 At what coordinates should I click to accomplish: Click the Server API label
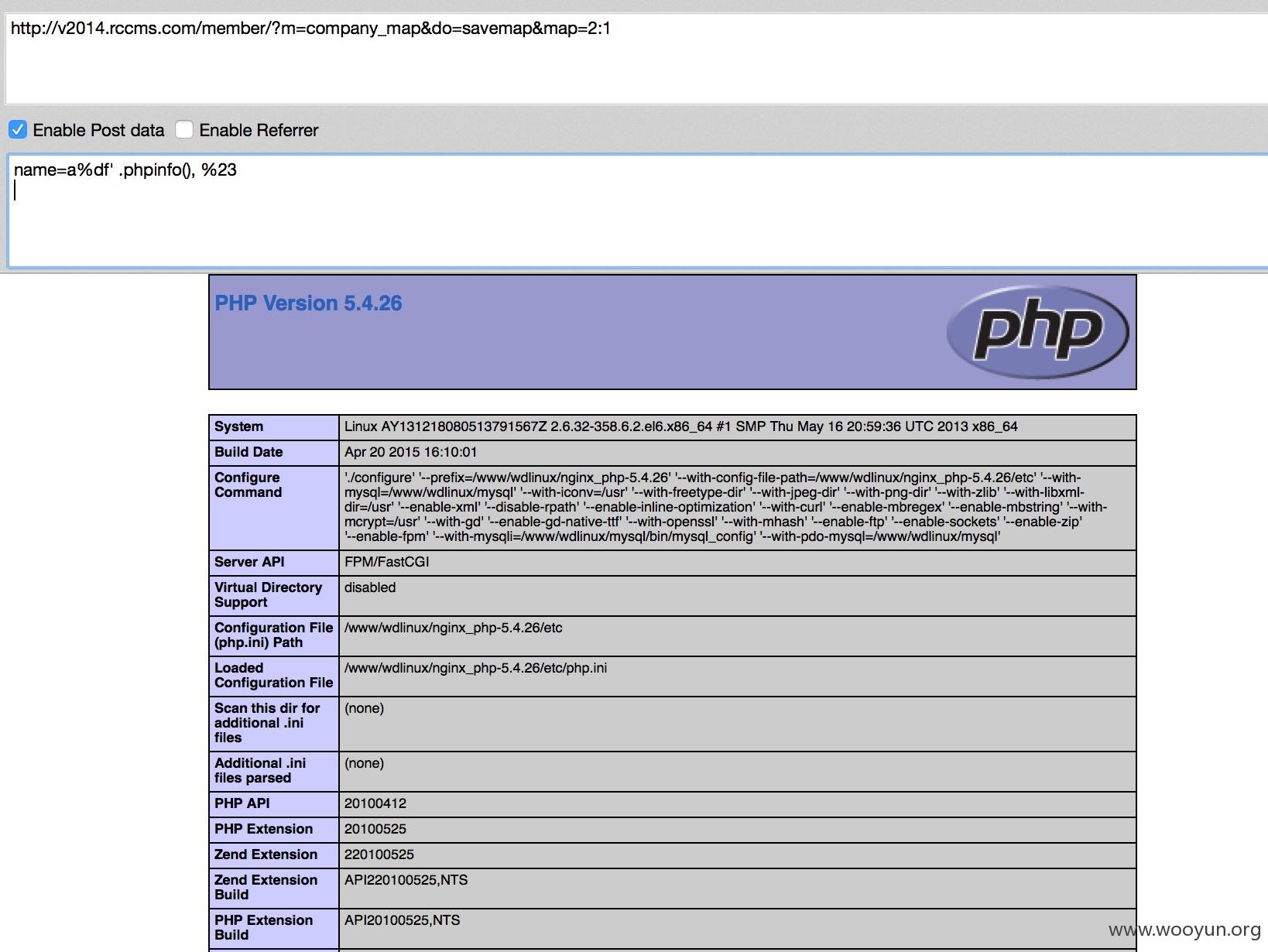point(249,562)
